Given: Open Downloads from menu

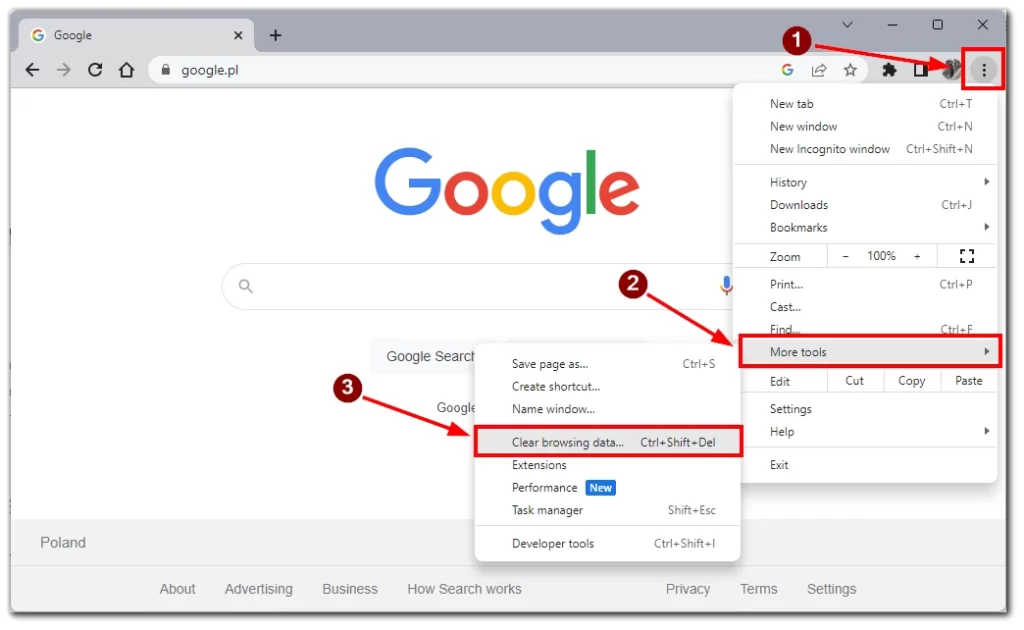Looking at the screenshot, I should [x=865, y=205].
